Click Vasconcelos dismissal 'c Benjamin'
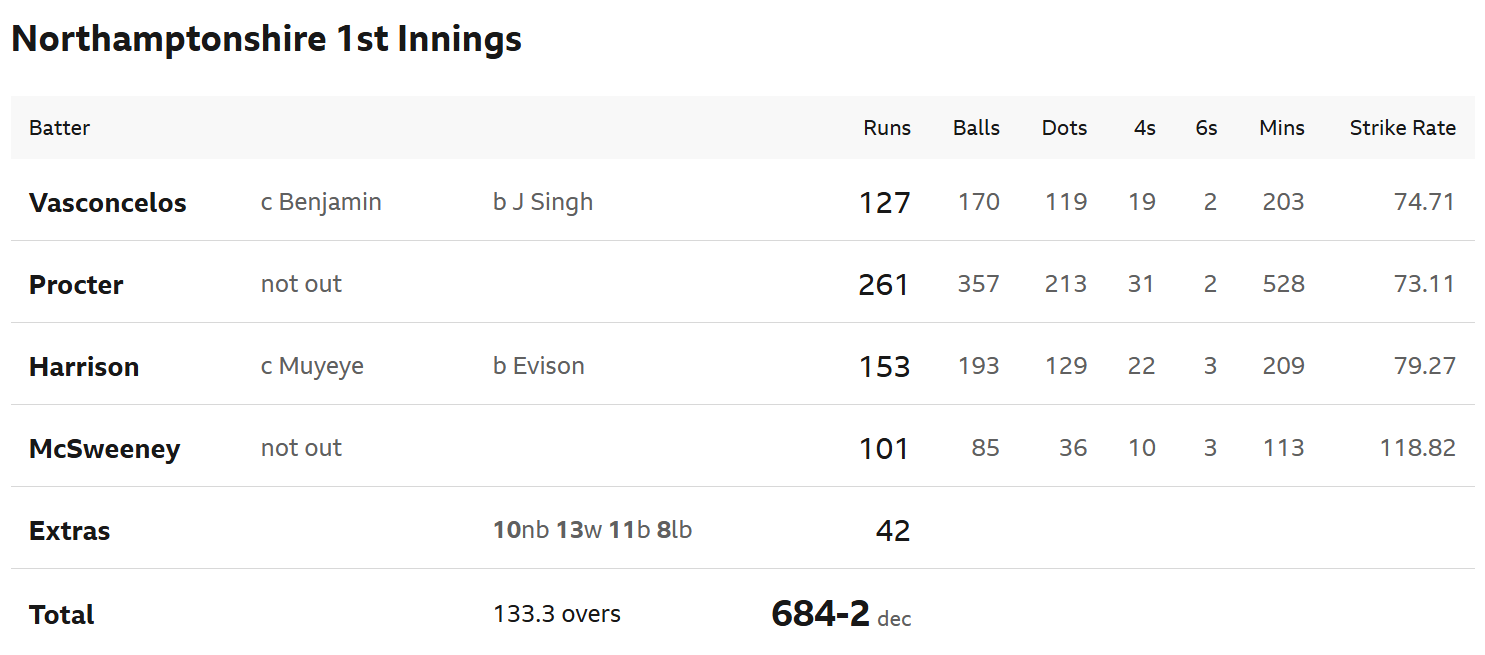Screen dimensions: 1485x655 click(x=321, y=202)
